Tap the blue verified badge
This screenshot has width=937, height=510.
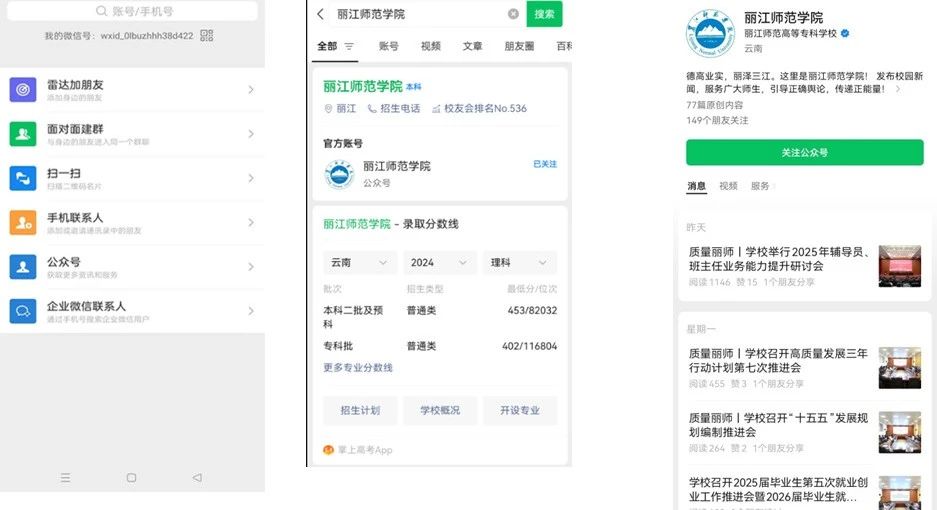(845, 33)
